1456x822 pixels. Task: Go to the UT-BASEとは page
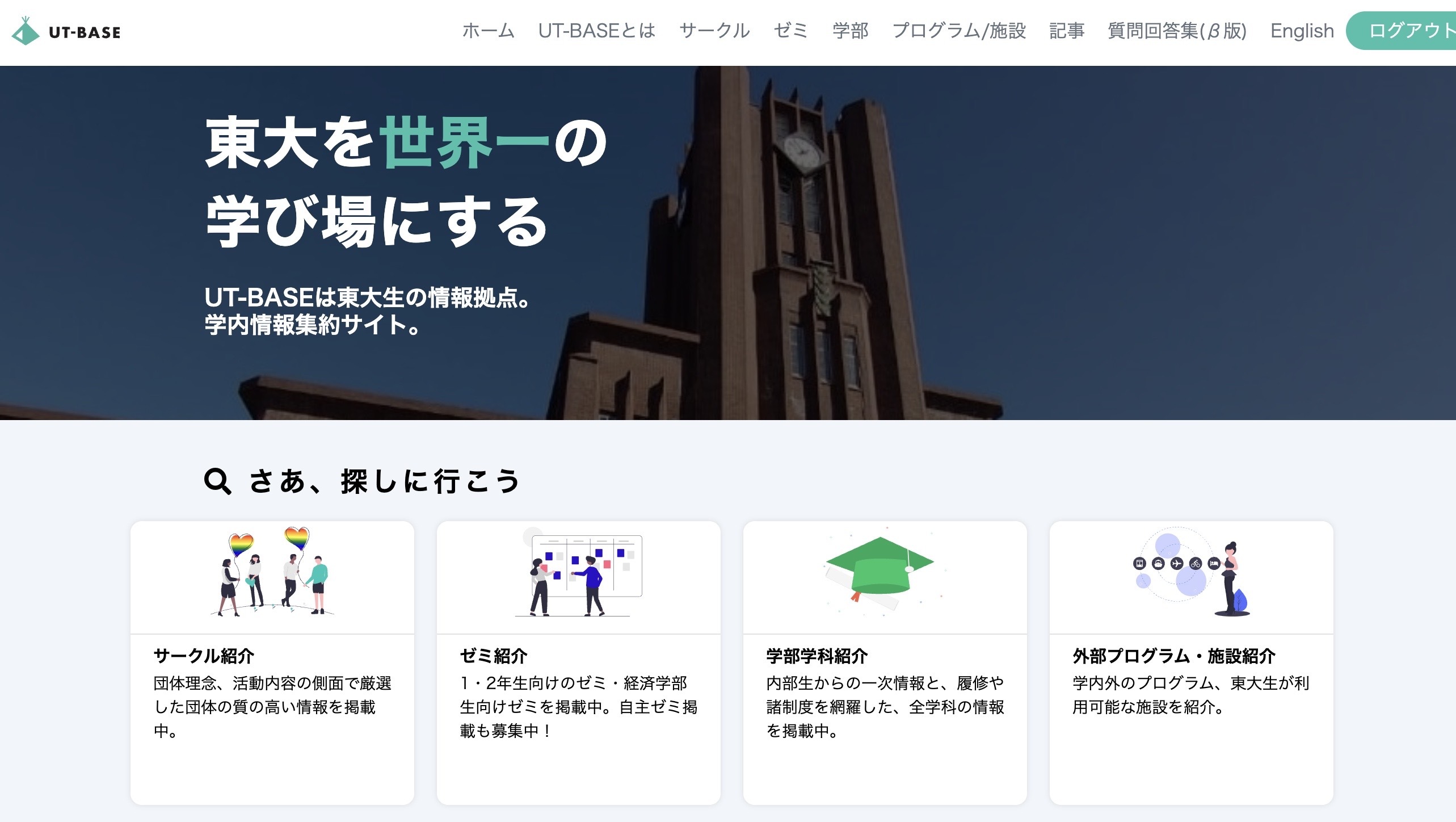point(597,31)
